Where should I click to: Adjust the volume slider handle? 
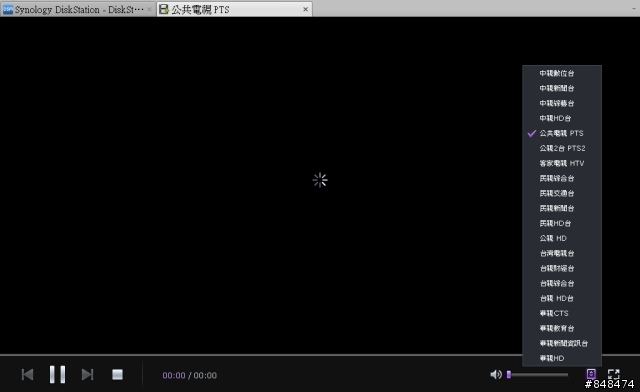(x=509, y=374)
